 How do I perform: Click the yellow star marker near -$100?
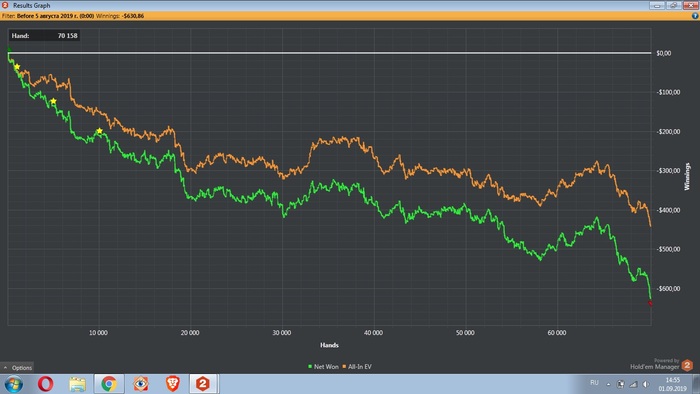point(53,101)
